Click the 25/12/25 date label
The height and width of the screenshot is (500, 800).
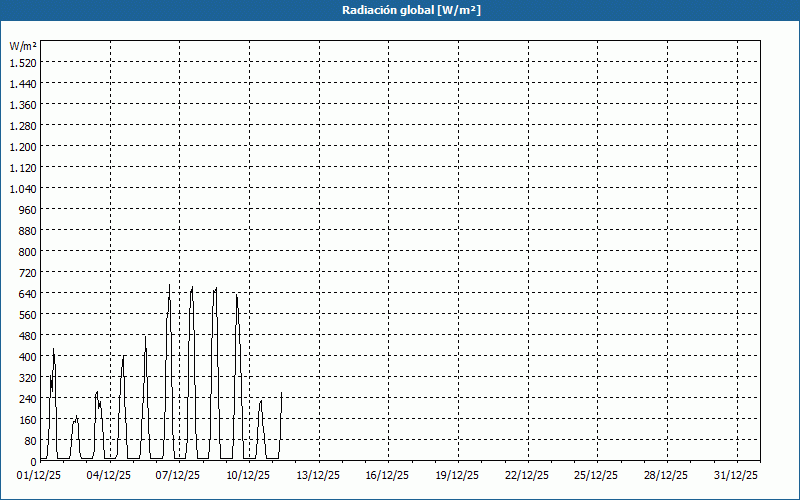tap(598, 475)
